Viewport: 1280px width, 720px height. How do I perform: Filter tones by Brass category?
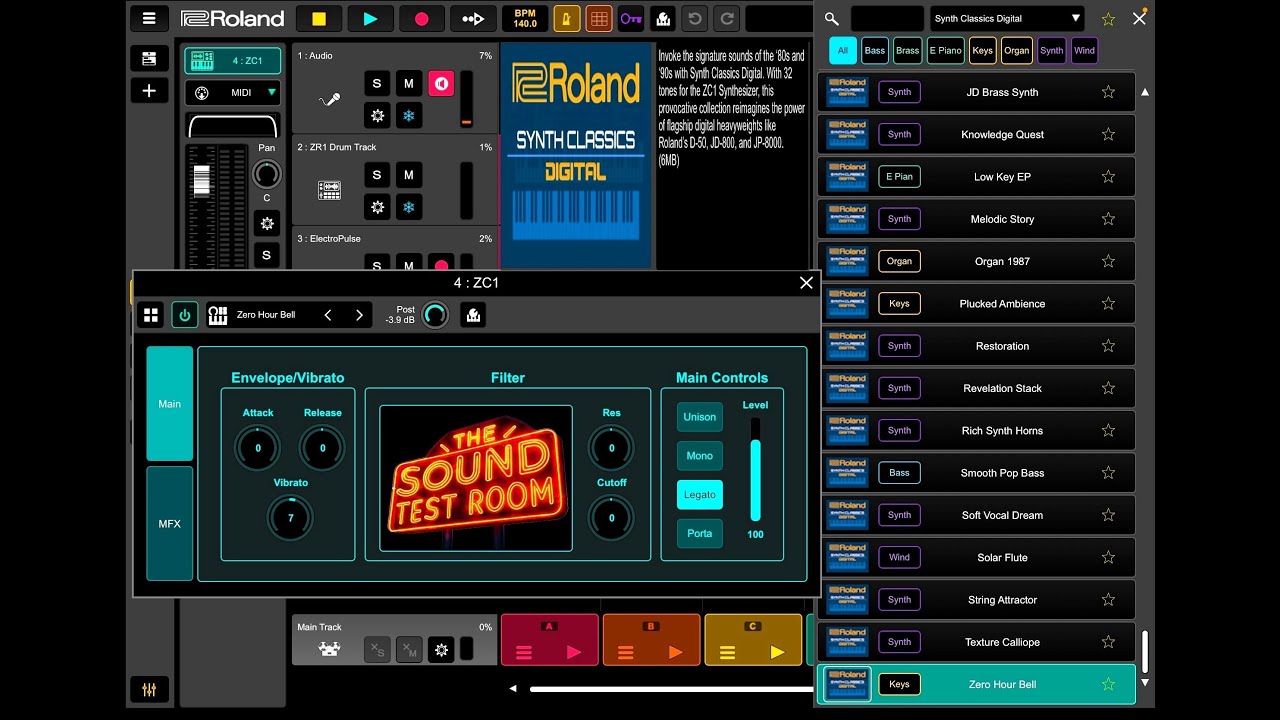[907, 50]
